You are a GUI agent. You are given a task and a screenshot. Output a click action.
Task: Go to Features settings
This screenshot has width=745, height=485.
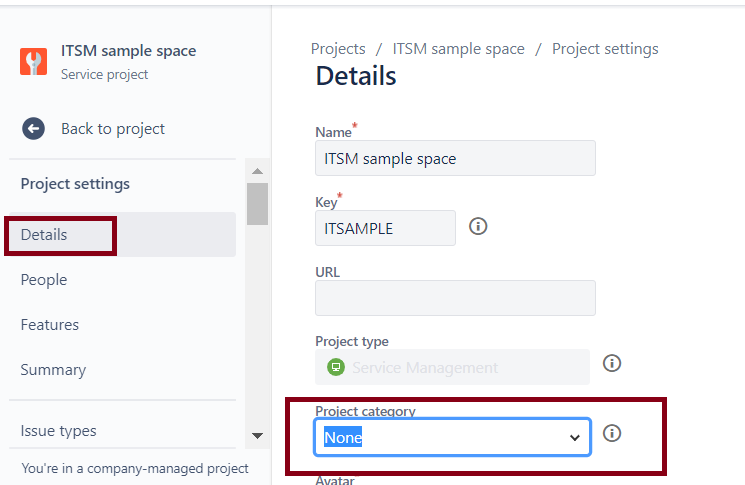click(50, 325)
